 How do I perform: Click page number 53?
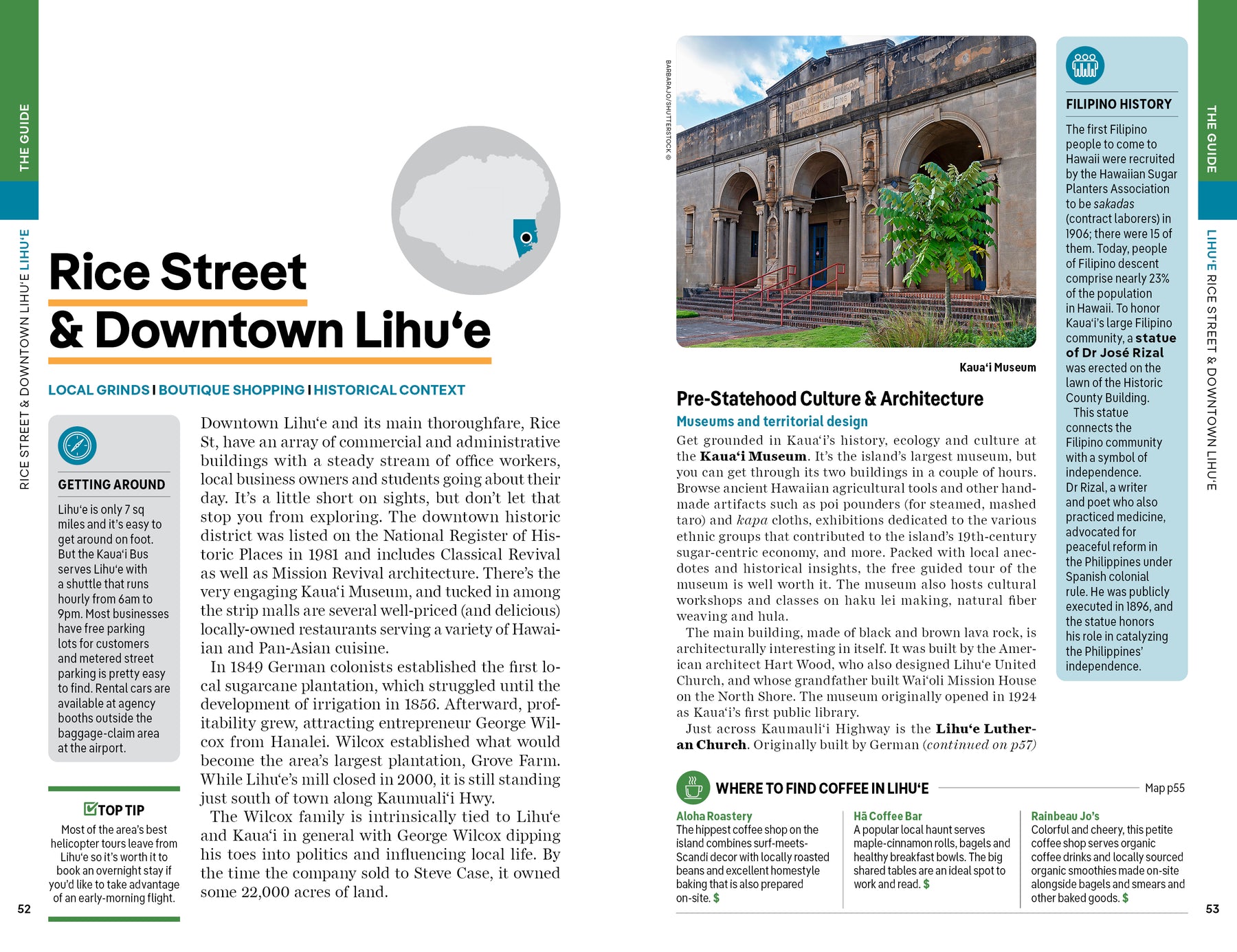point(1212,909)
